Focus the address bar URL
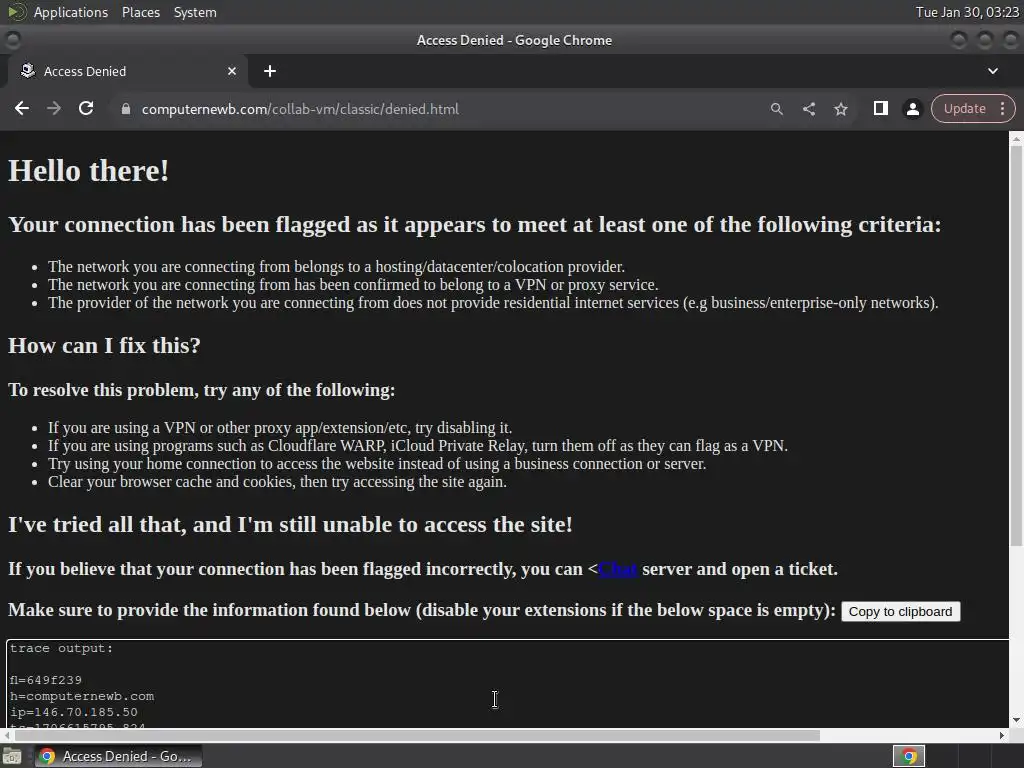This screenshot has height=768, width=1024. (300, 109)
